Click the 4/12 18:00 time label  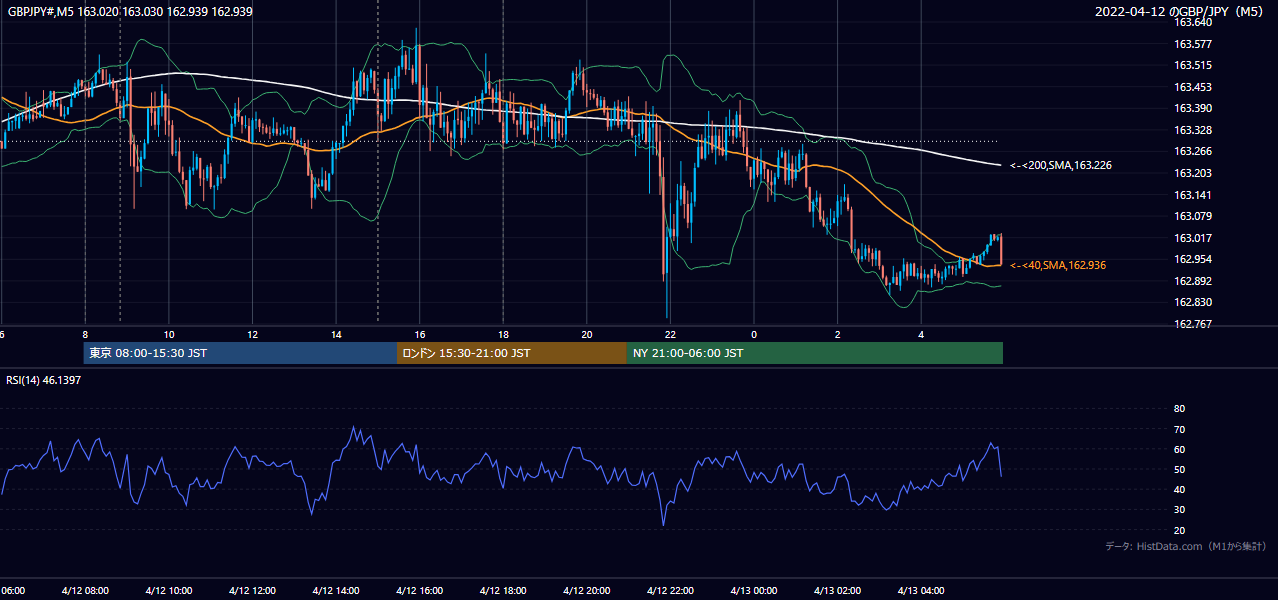[x=502, y=591]
